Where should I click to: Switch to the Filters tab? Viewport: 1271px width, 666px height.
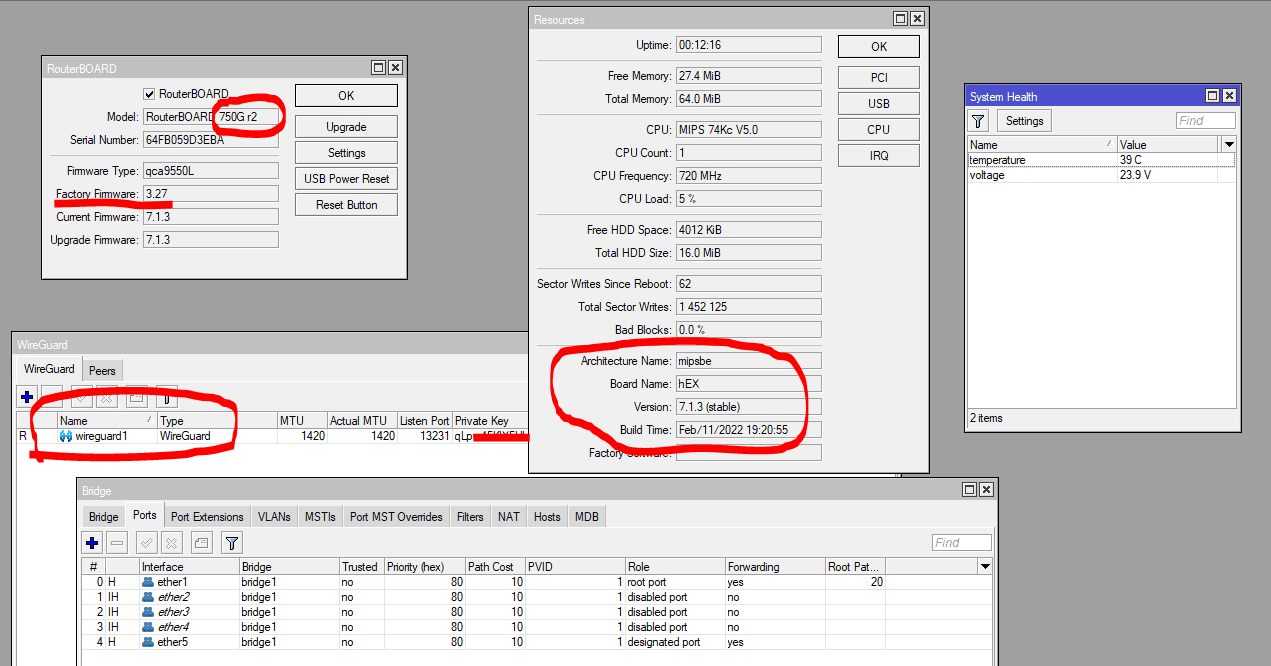pos(470,517)
